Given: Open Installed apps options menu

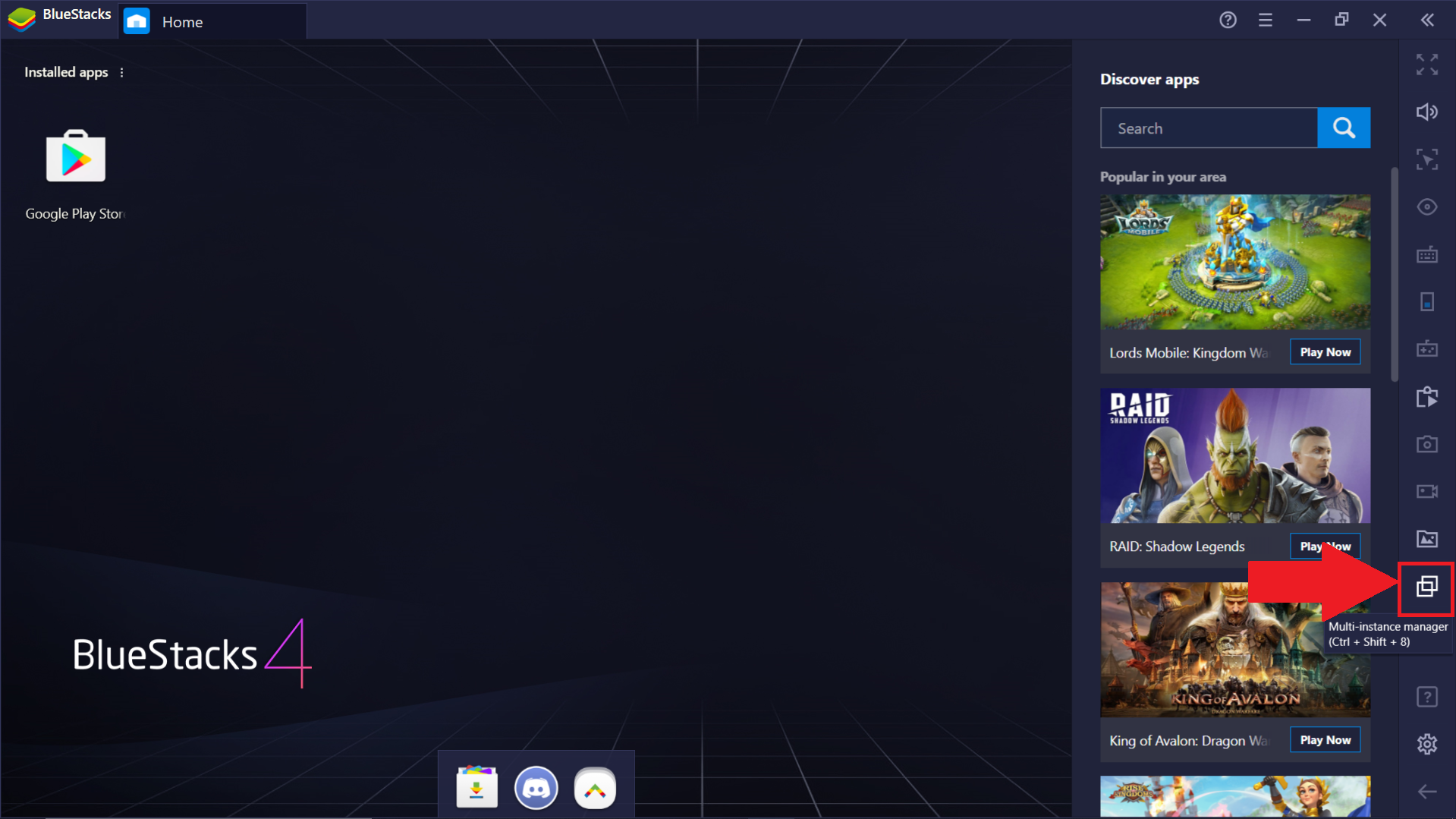Looking at the screenshot, I should click(x=121, y=72).
